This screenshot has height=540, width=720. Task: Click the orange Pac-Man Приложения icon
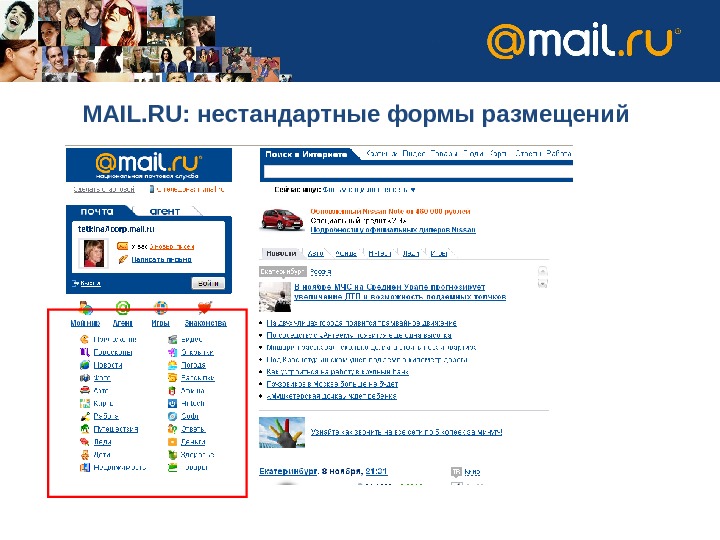point(84,339)
